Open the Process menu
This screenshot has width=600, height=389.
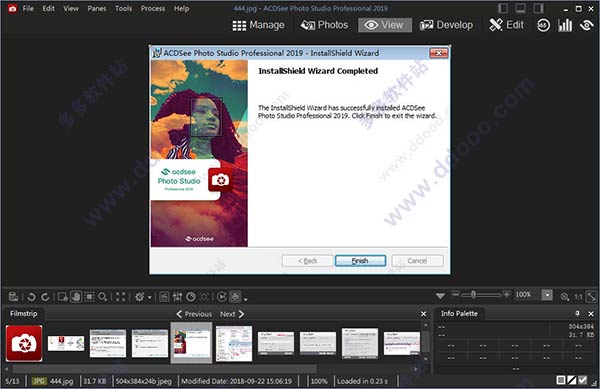[153, 8]
